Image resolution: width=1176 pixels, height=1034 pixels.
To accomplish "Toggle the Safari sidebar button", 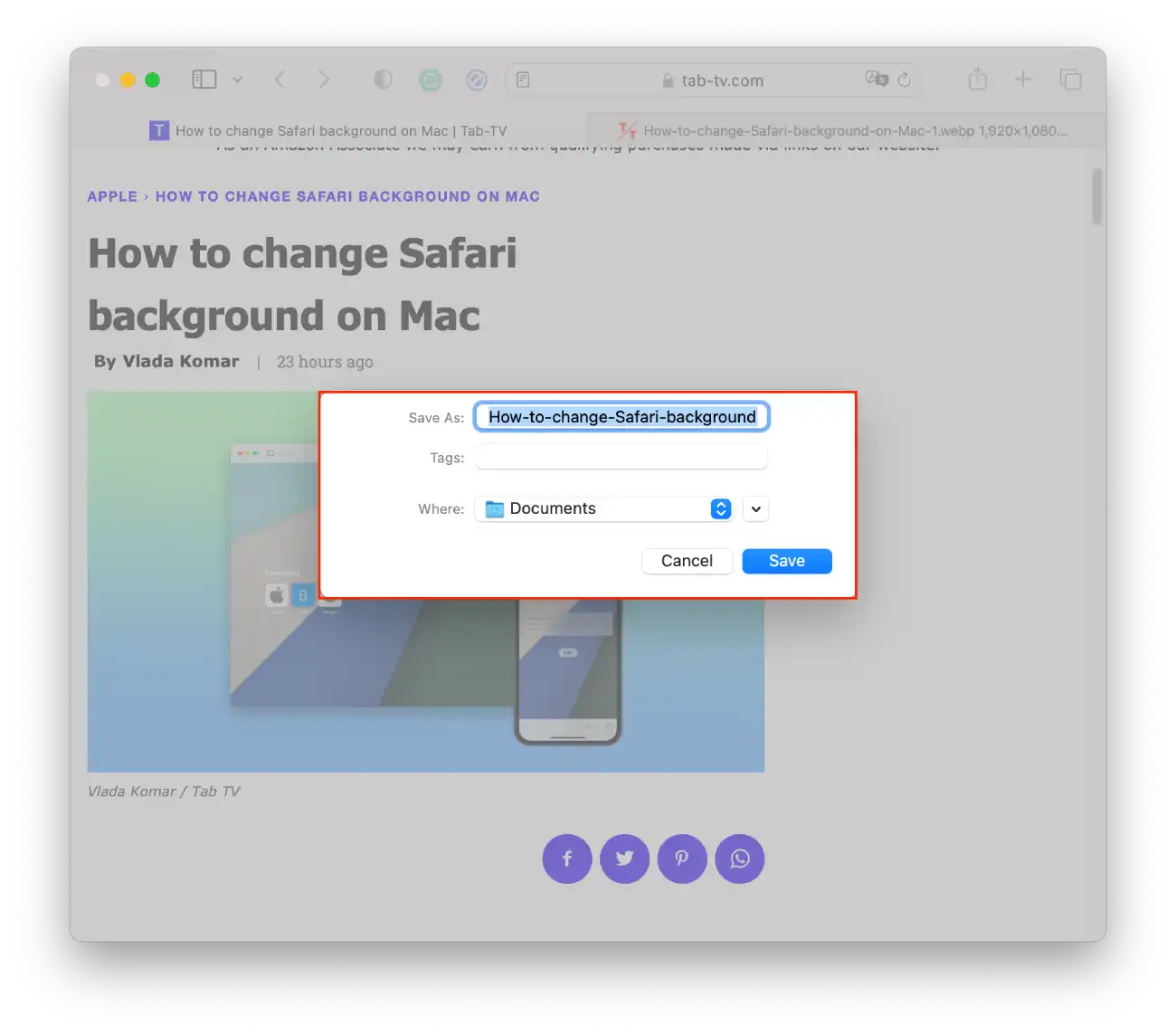I will pyautogui.click(x=204, y=80).
